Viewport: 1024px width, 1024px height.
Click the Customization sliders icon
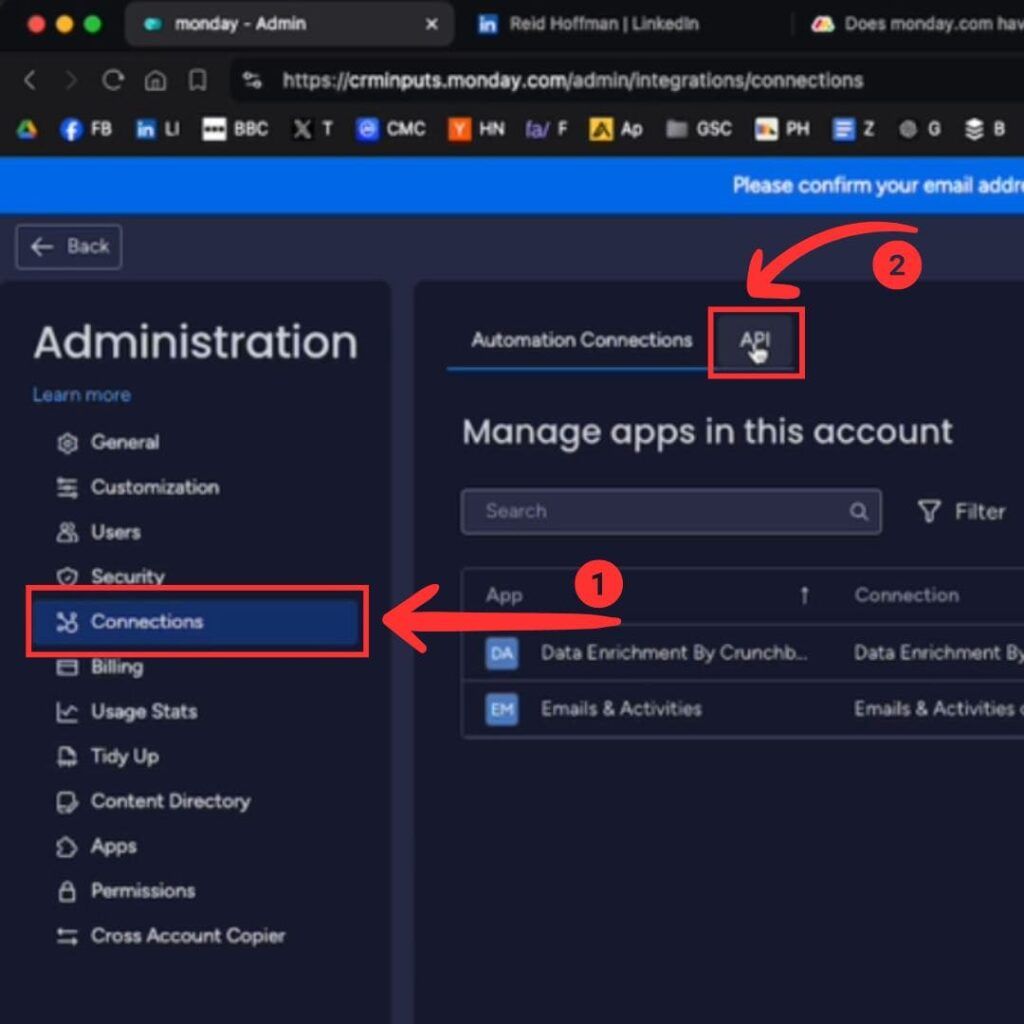pos(67,488)
